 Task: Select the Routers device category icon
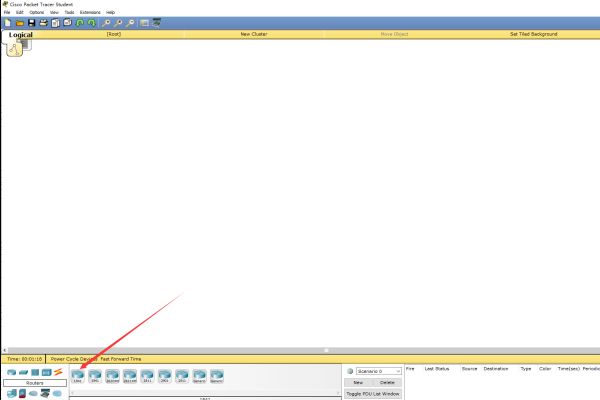(x=11, y=372)
